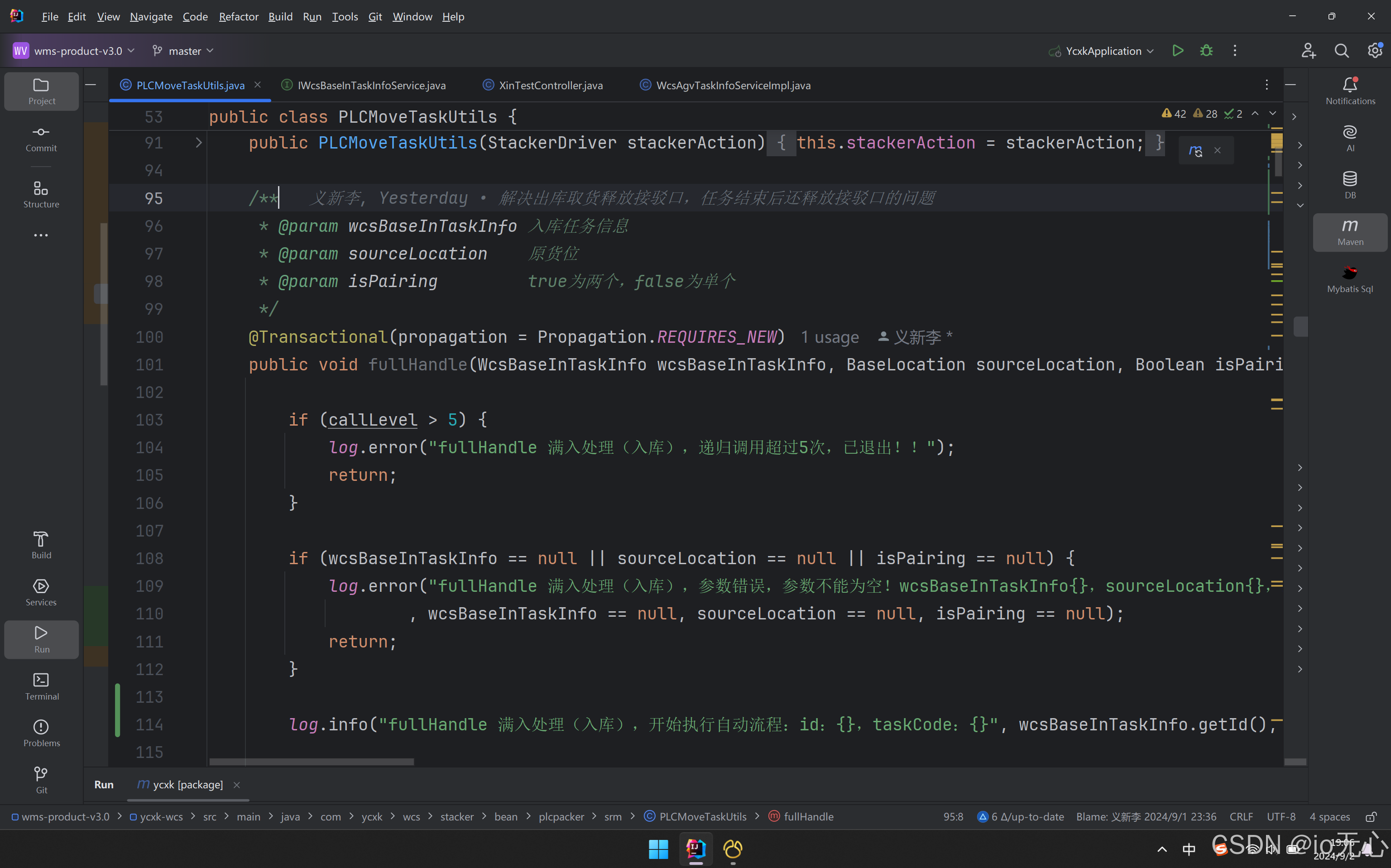Open the Project tool window
Image resolution: width=1391 pixels, height=868 pixels.
point(41,91)
